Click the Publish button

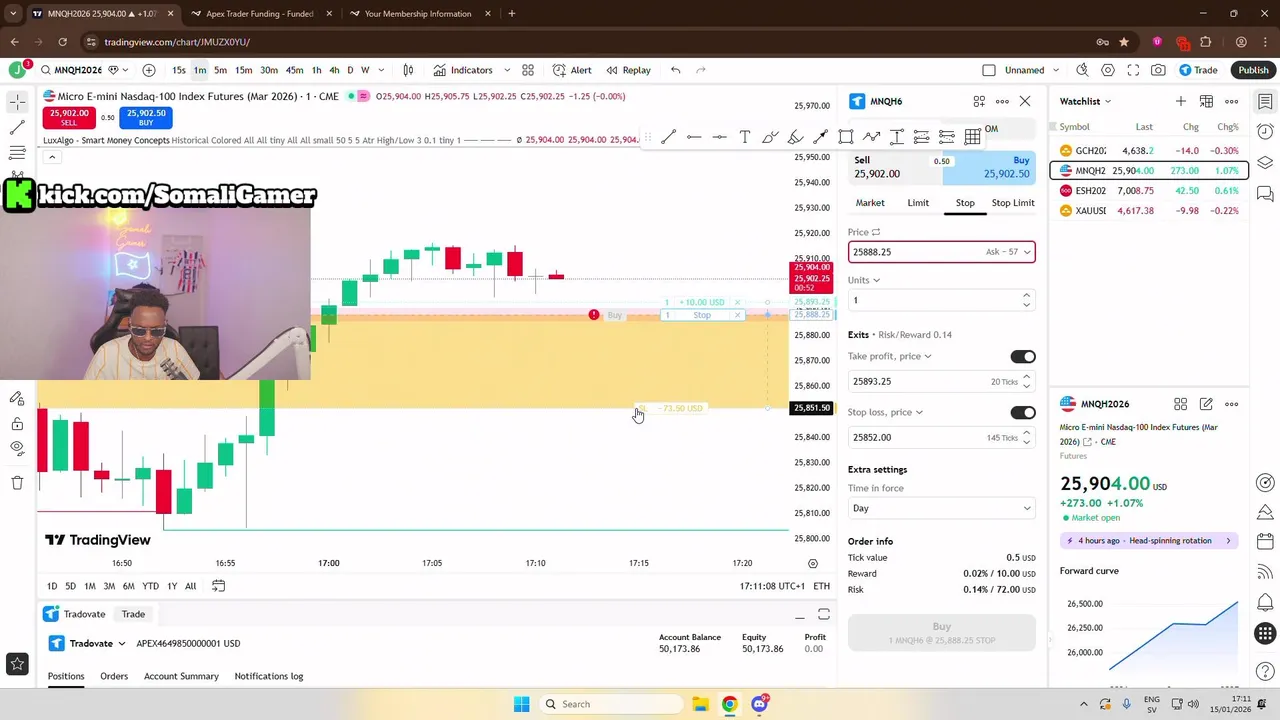(x=1253, y=70)
